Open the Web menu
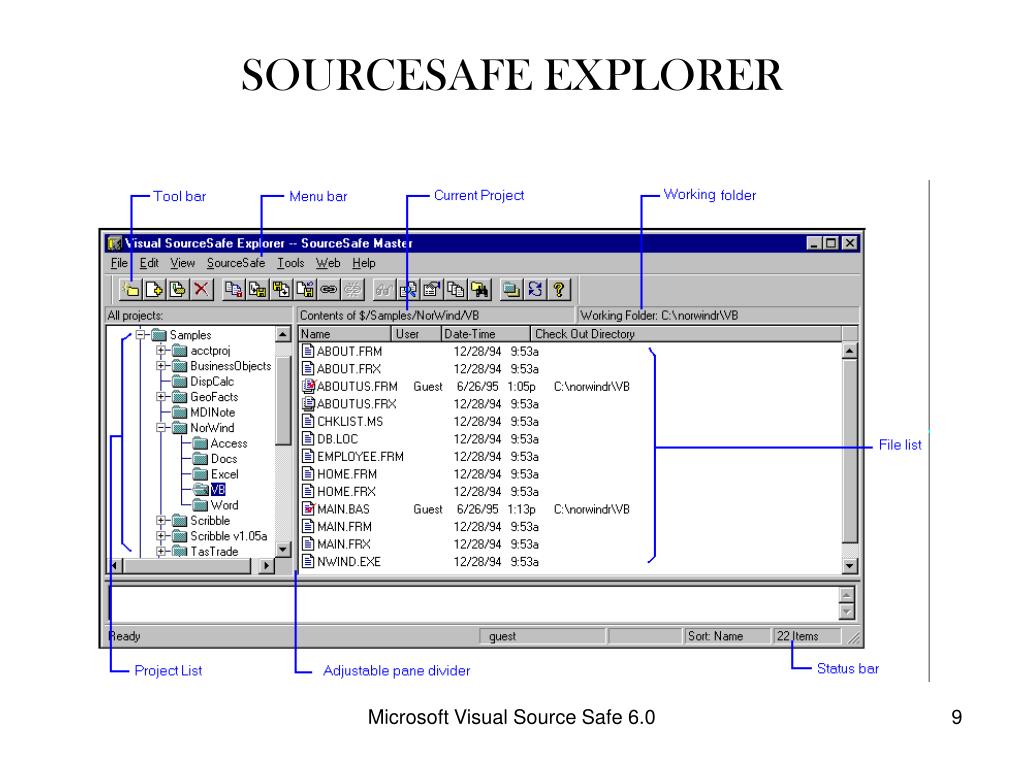 coord(328,263)
